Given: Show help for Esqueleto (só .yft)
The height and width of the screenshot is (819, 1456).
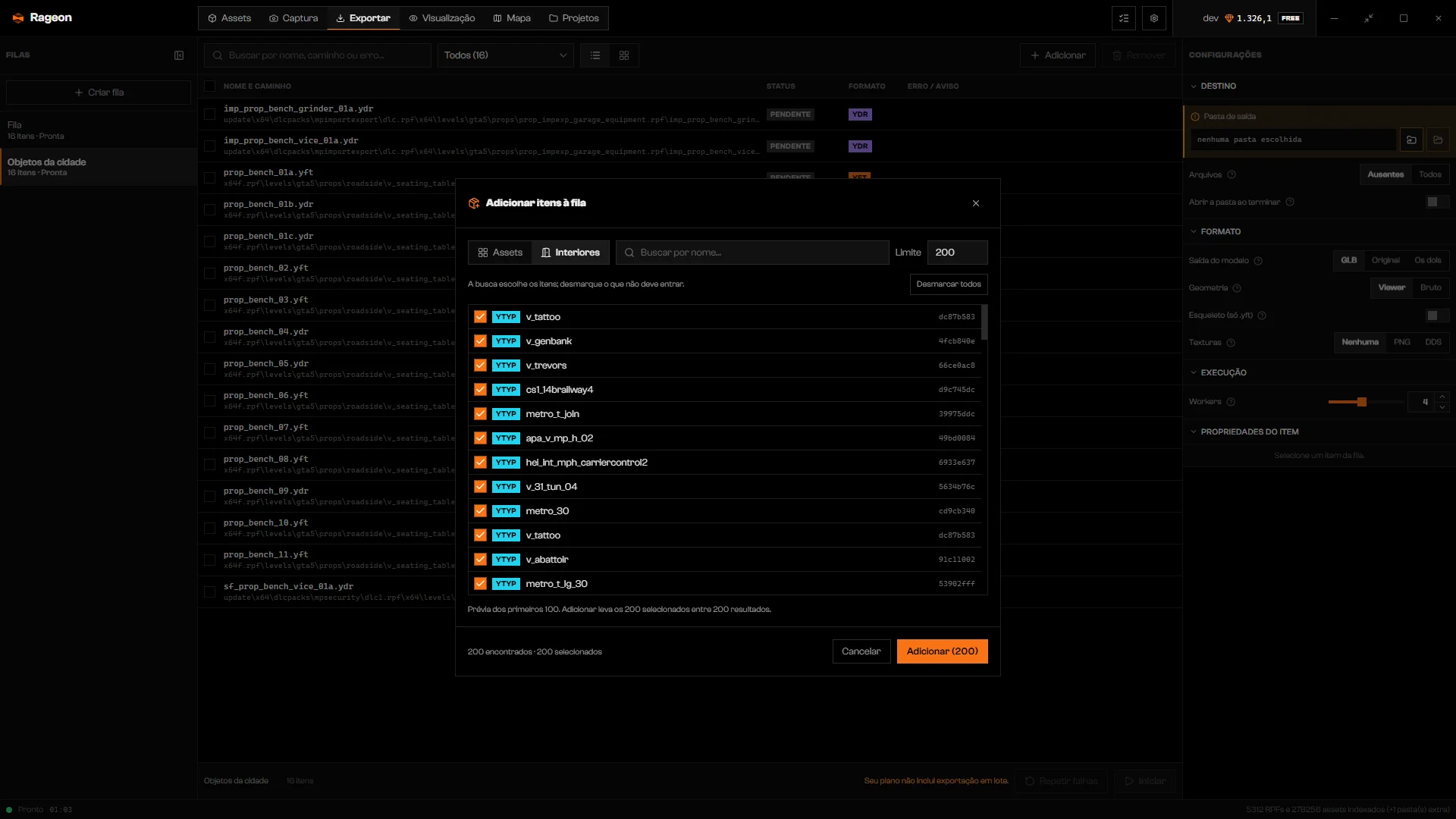Looking at the screenshot, I should (1262, 315).
